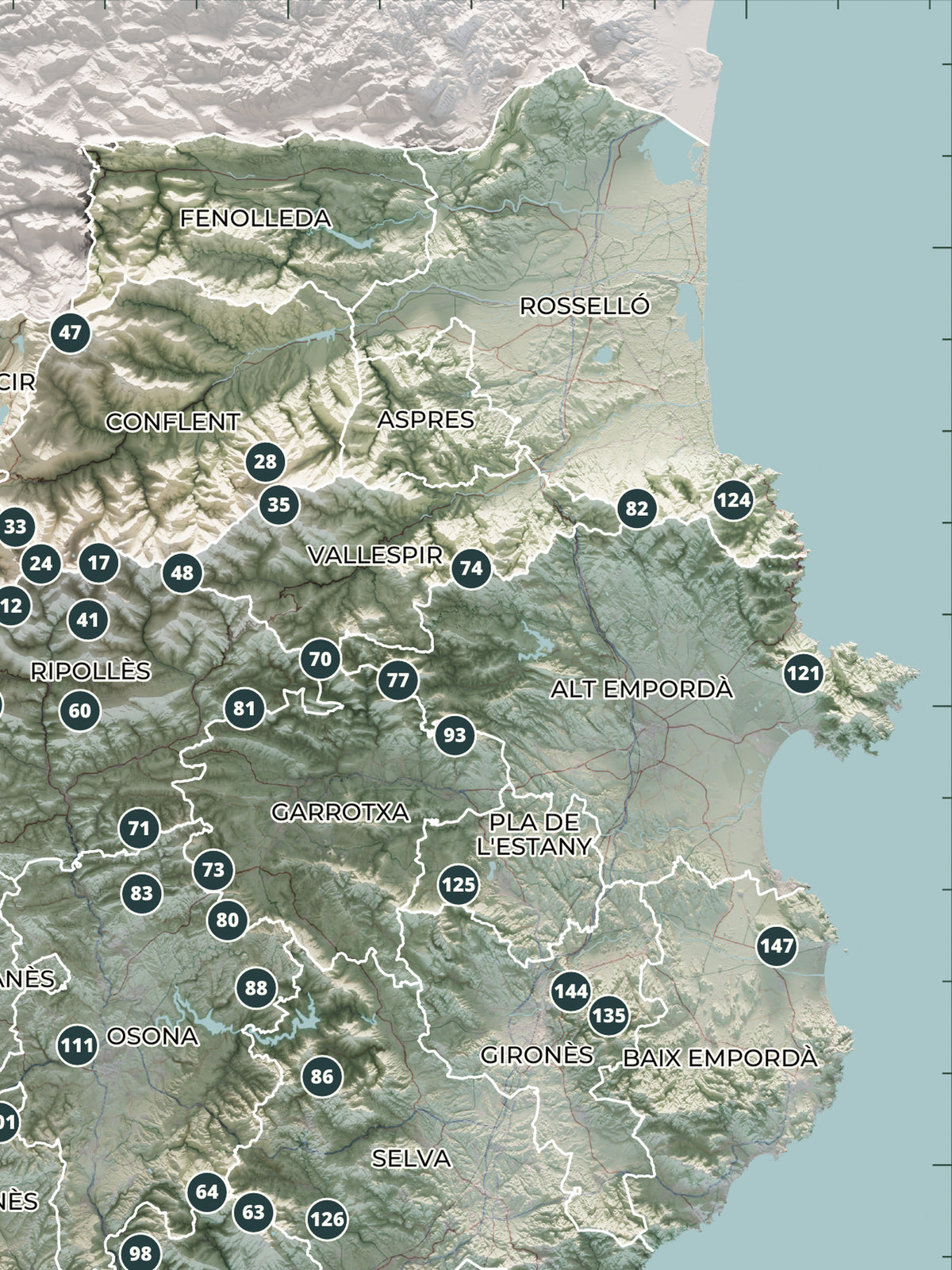Open marker 124 near the coast

(x=733, y=500)
